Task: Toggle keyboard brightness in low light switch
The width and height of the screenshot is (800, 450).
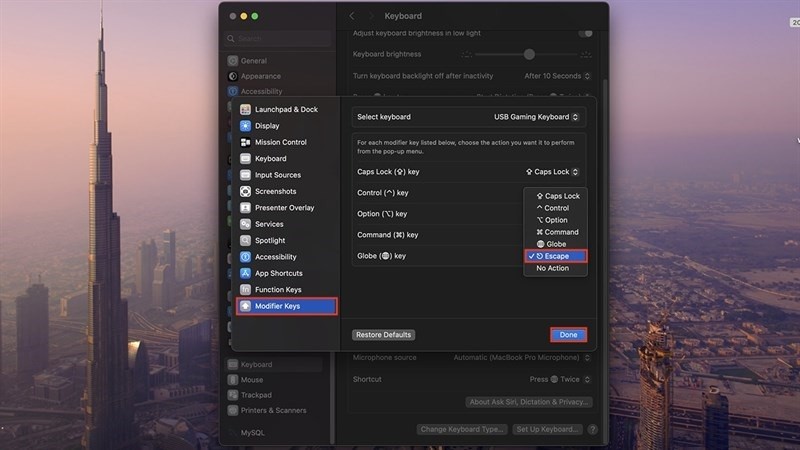Action: [585, 33]
